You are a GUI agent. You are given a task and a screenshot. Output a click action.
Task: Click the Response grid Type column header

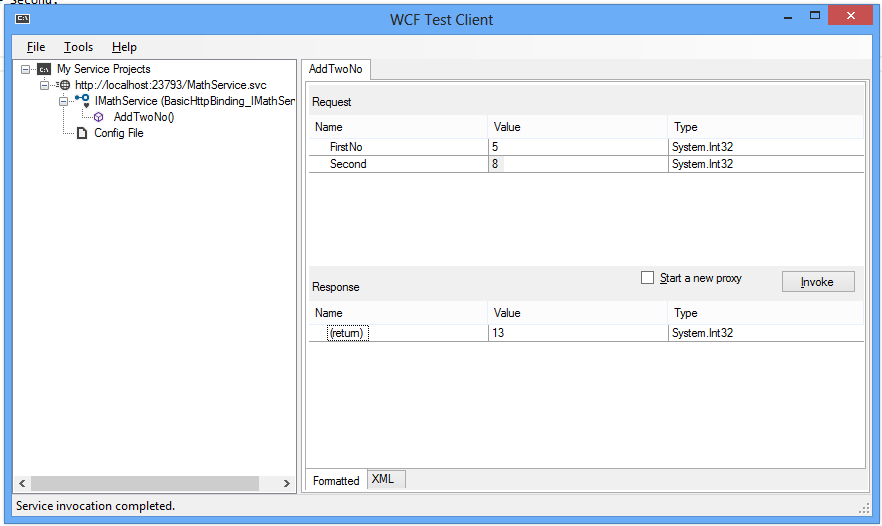tap(766, 313)
